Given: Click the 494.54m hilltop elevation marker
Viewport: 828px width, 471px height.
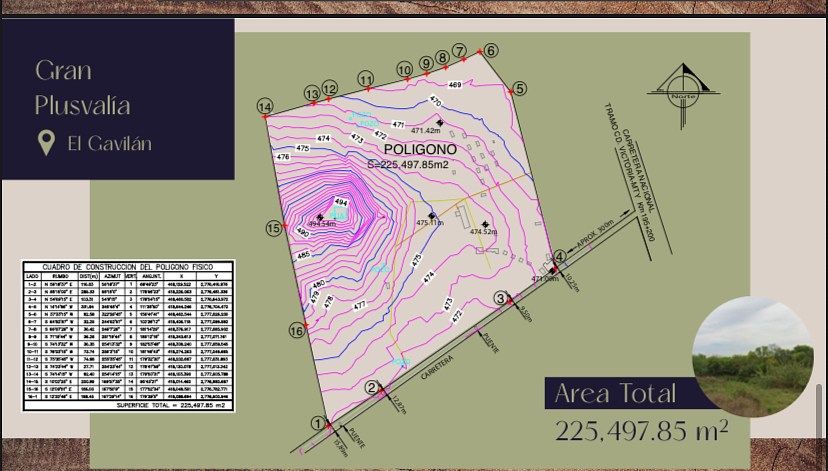Looking at the screenshot, I should pos(332,213).
